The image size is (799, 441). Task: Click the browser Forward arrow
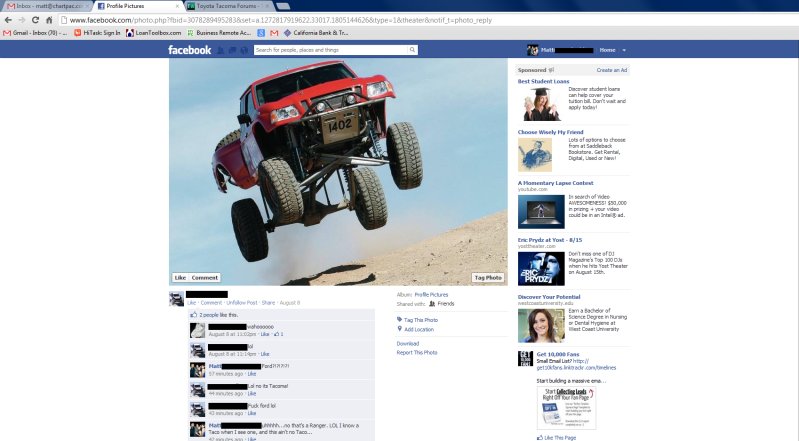(22, 20)
